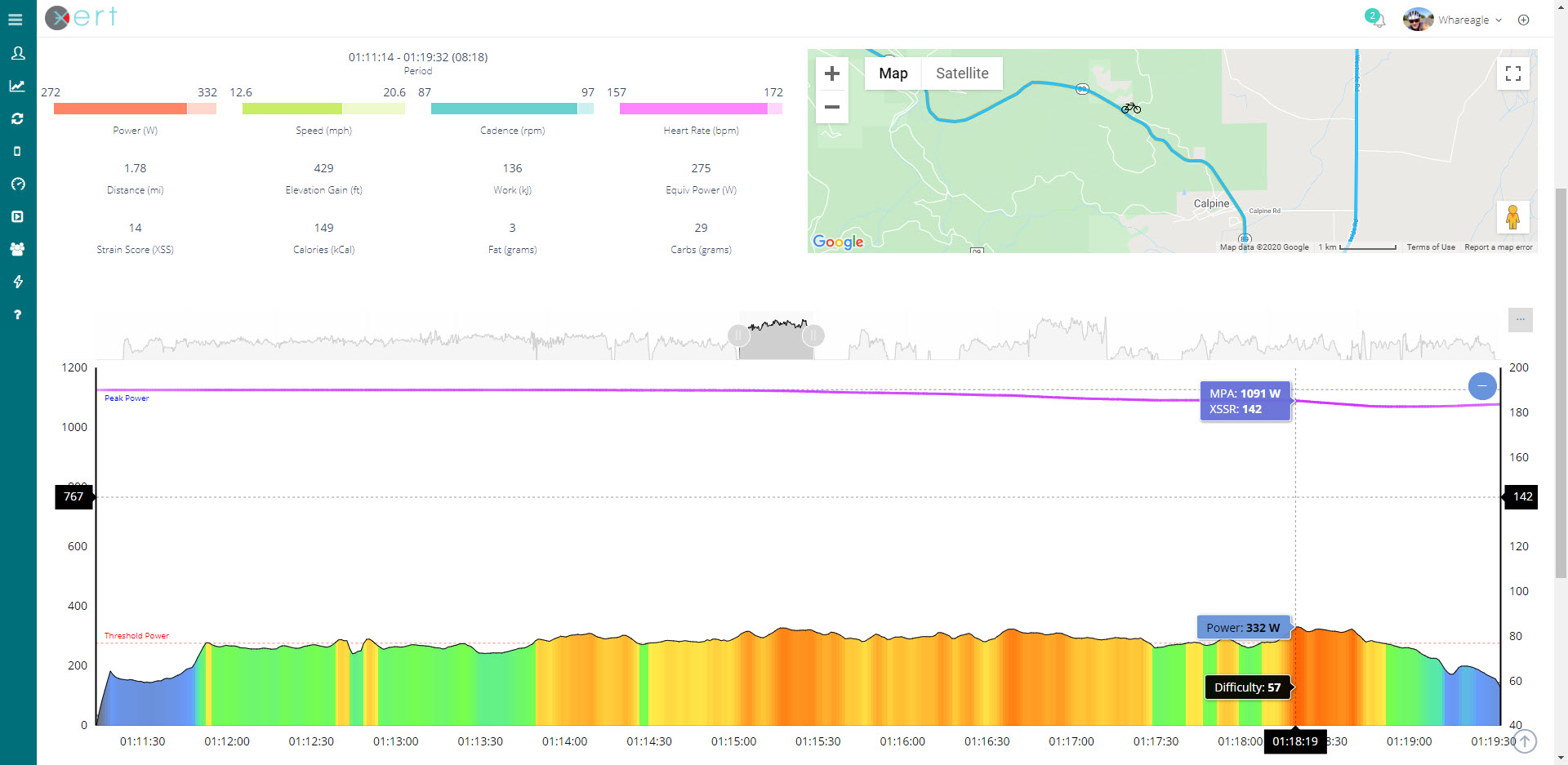1568x765 pixels.
Task: Select the mobile device icon in sidebar
Action: tap(17, 151)
